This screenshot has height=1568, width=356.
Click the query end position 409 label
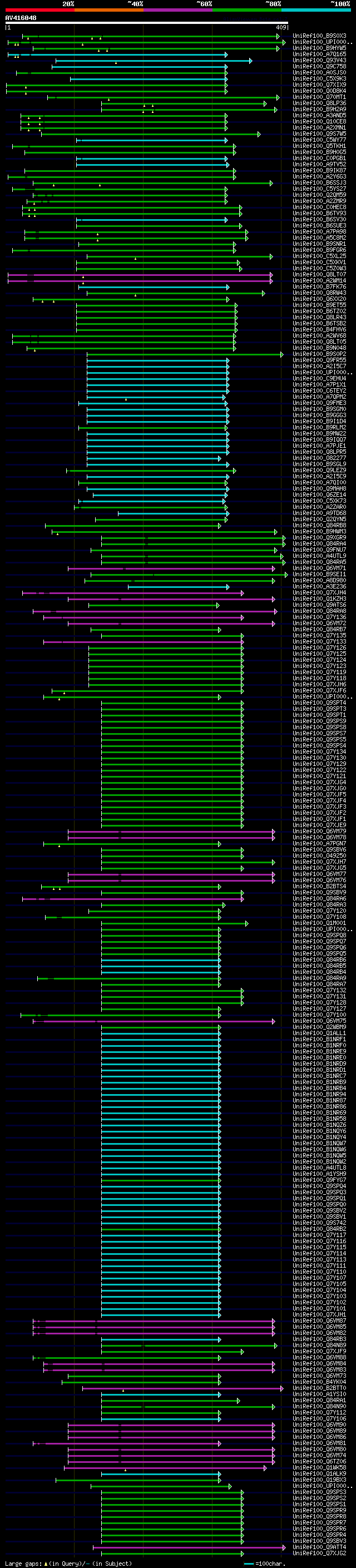pyautogui.click(x=280, y=27)
